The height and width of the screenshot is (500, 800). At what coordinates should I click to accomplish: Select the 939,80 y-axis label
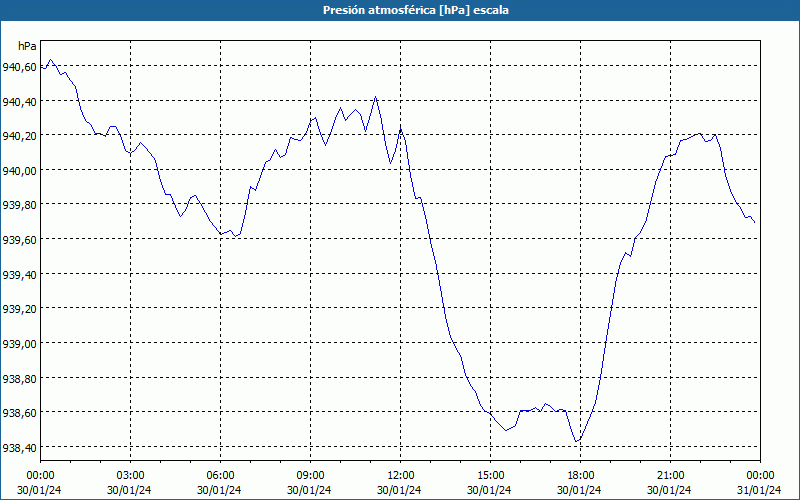click(x=19, y=205)
